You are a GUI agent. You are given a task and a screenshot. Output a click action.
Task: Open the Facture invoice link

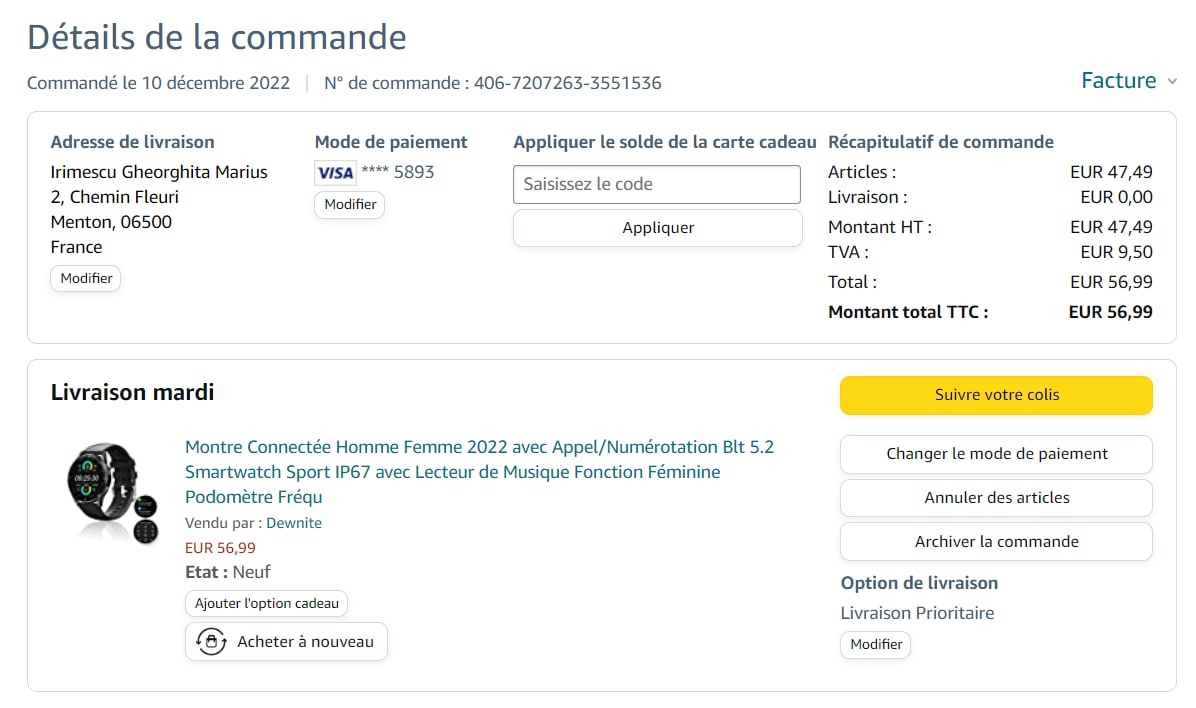(1118, 81)
